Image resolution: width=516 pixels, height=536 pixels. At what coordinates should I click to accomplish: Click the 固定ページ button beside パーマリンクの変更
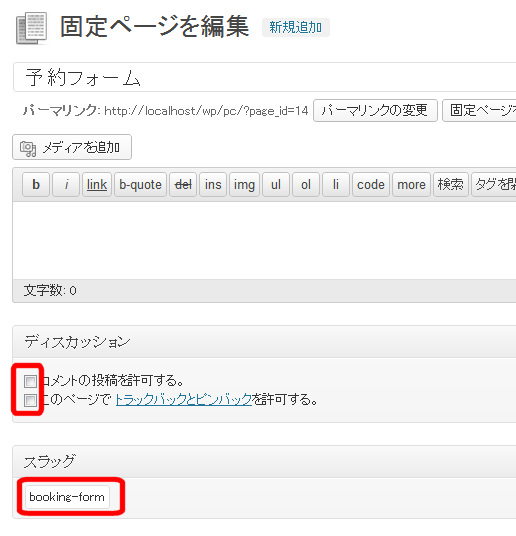point(480,110)
